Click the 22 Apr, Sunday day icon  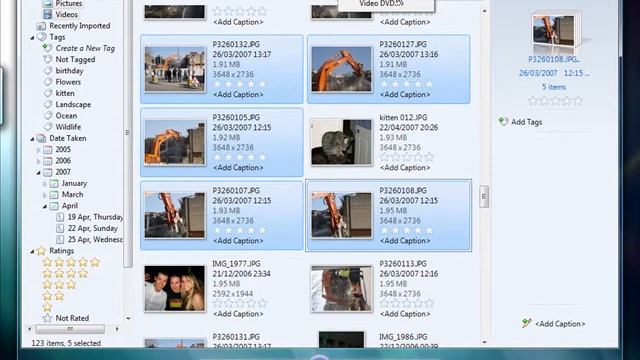60,228
